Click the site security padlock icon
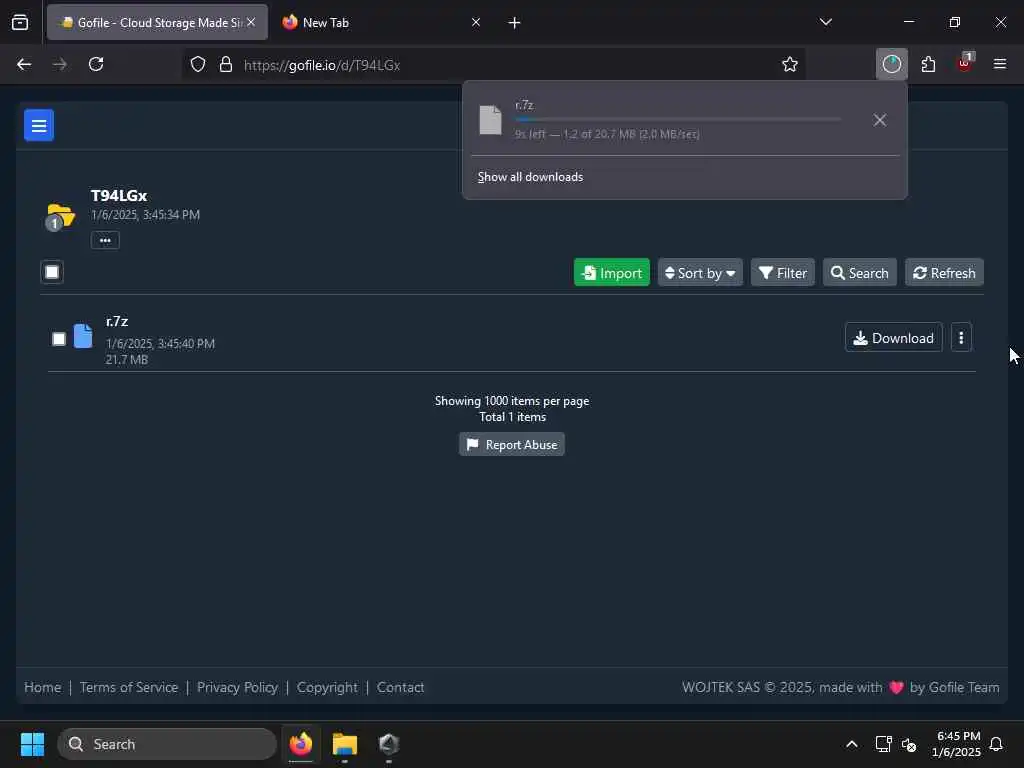The width and height of the screenshot is (1024, 768). coord(226,64)
